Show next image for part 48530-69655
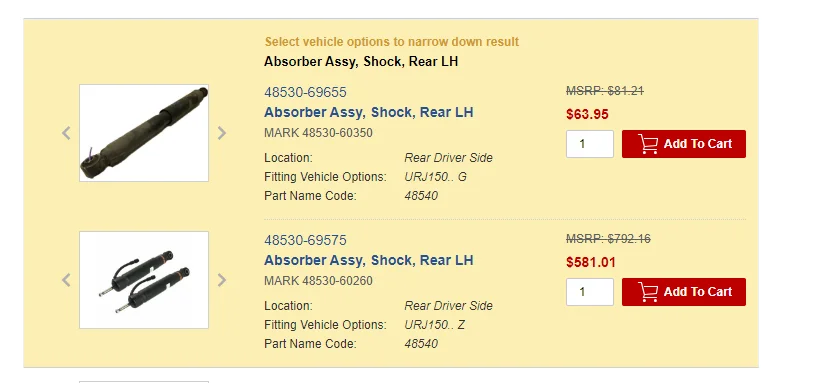Screen dimensions: 813x383 [x=222, y=133]
